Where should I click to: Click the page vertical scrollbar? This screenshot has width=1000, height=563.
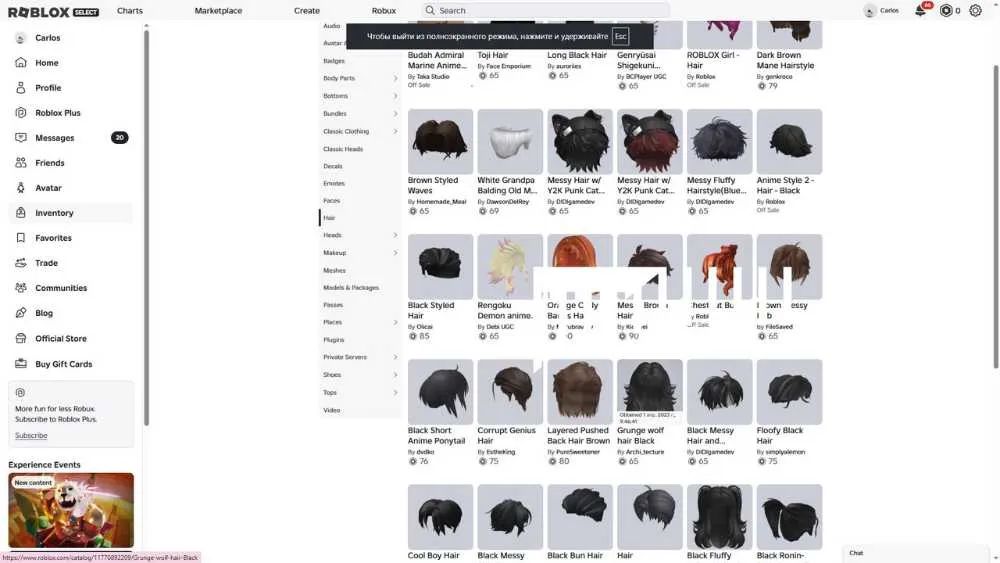coord(996,217)
